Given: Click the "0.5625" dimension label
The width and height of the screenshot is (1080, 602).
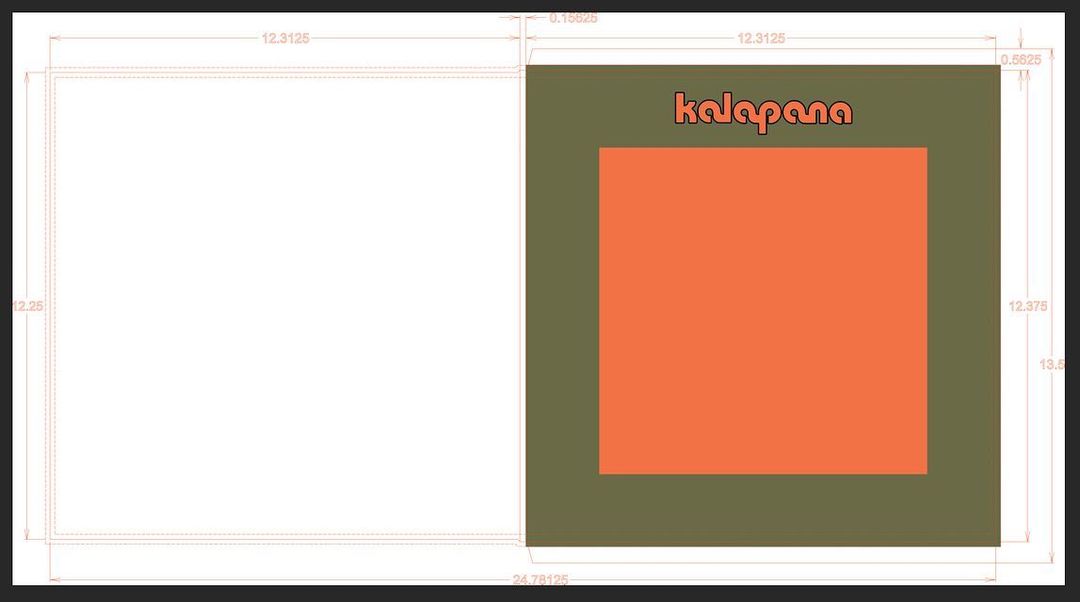Looking at the screenshot, I should tap(1021, 60).
